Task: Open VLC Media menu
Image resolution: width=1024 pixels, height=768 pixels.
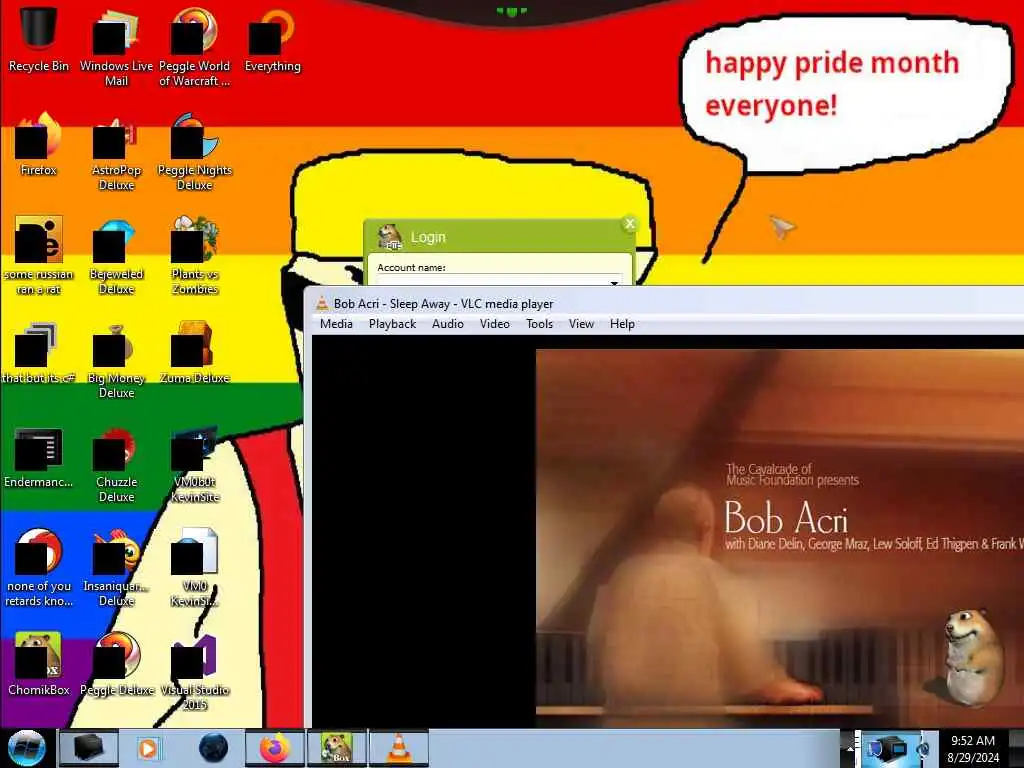Action: pyautogui.click(x=336, y=324)
